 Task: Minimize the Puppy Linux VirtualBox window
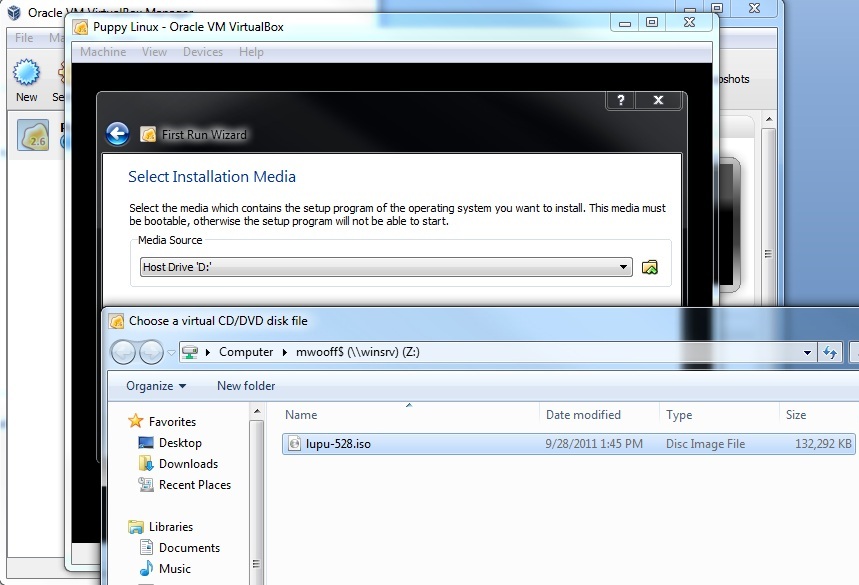(625, 23)
